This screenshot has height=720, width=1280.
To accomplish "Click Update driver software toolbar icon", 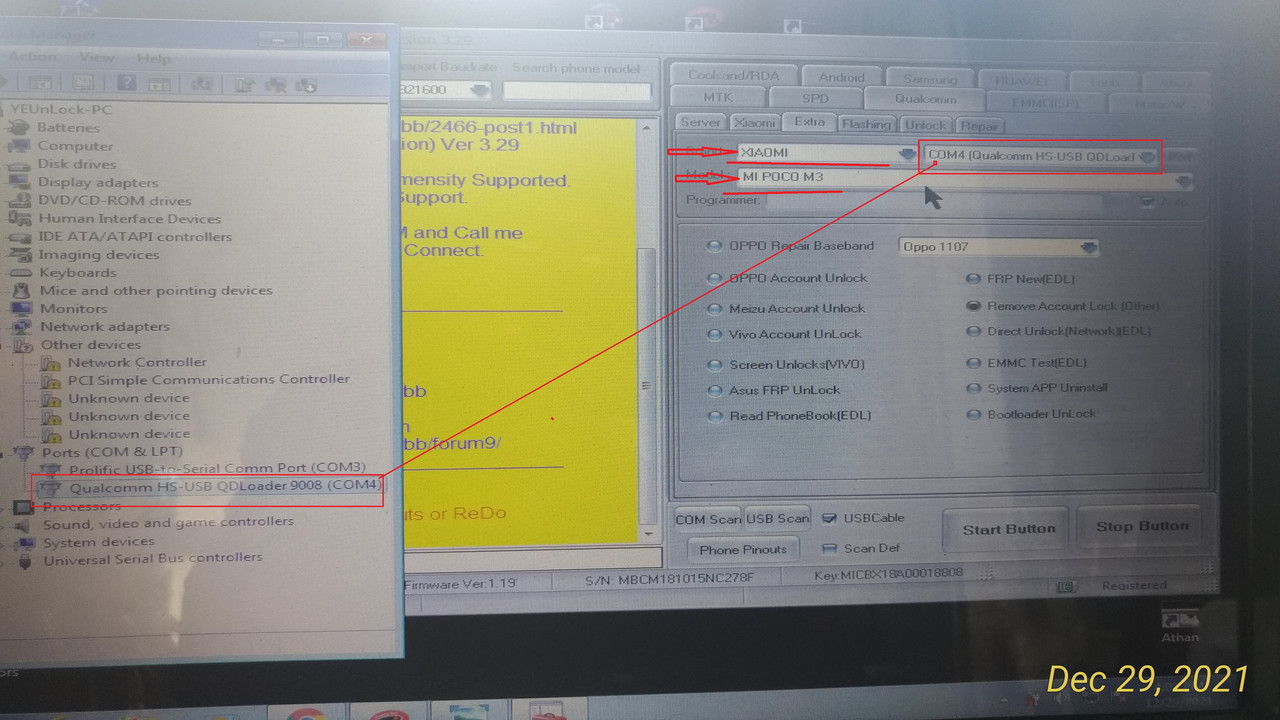I will point(245,84).
